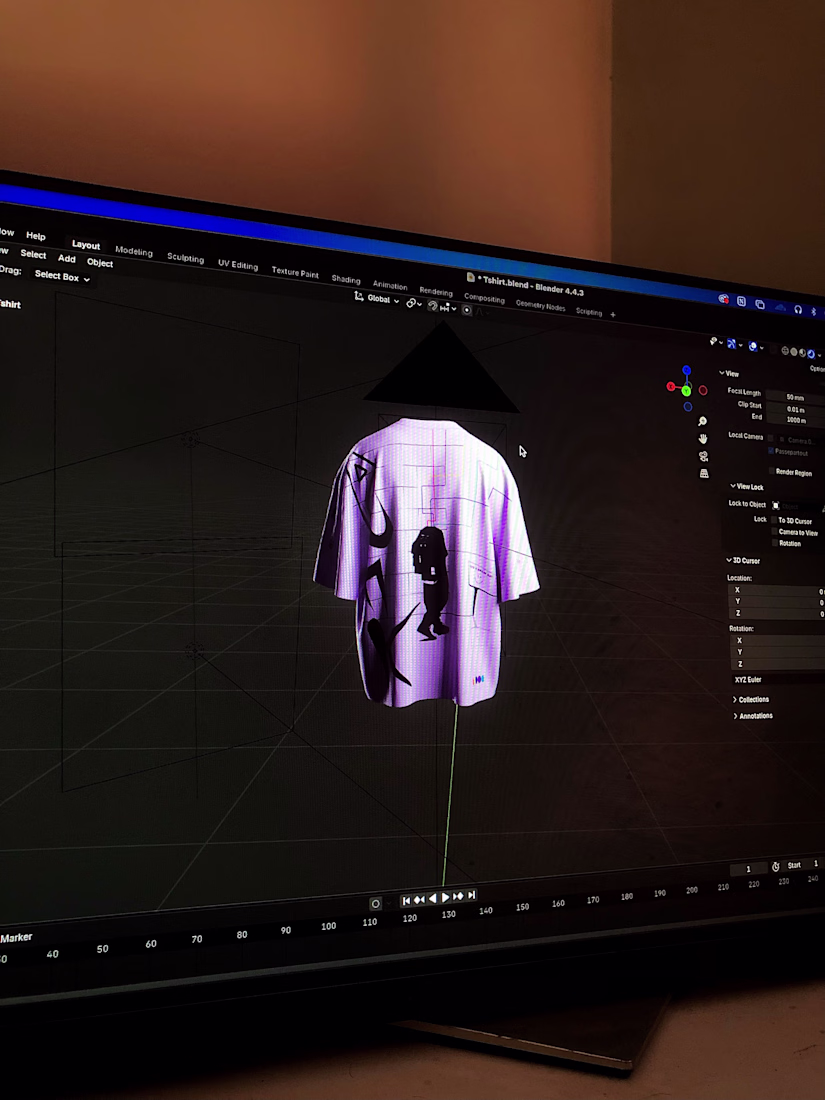Image resolution: width=825 pixels, height=1100 pixels.
Task: Click the overlapping windows icon in menu bar
Action: click(760, 304)
